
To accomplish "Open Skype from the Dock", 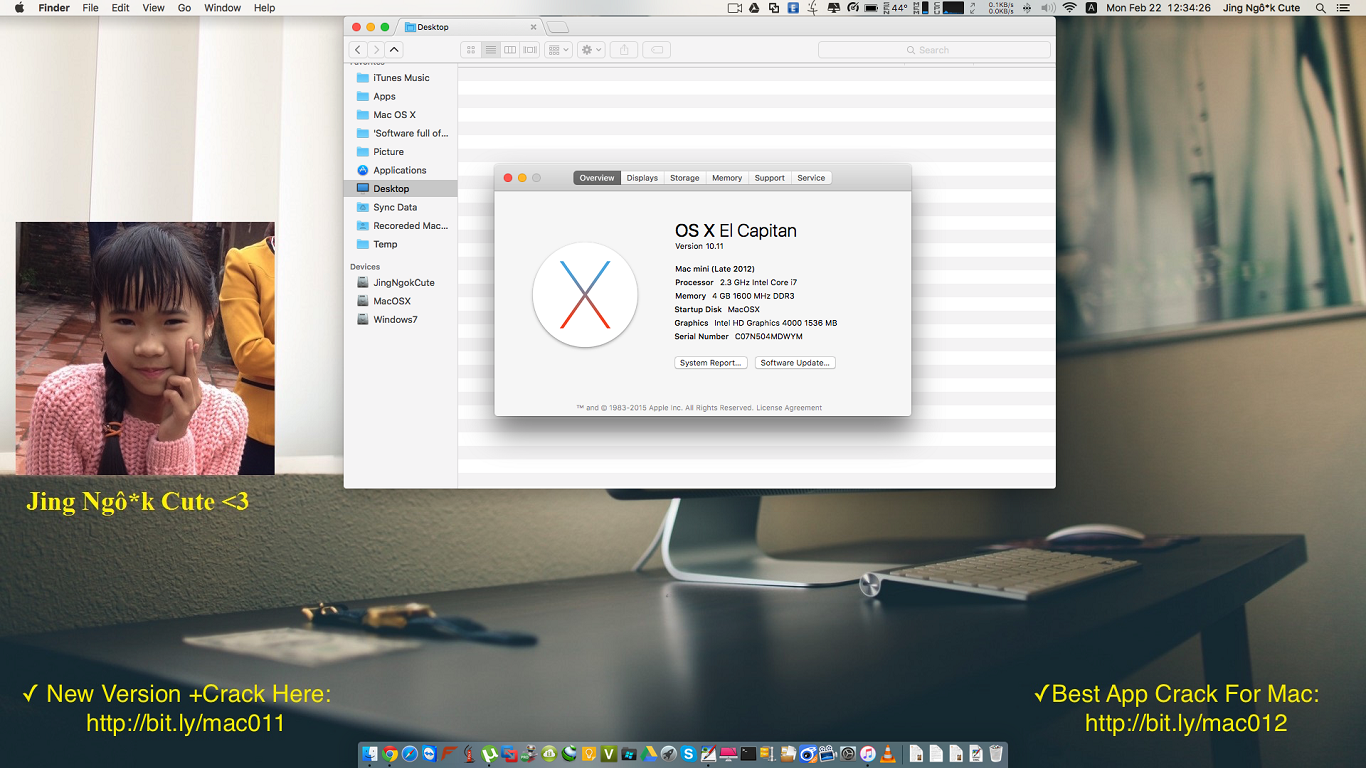I will [687, 755].
